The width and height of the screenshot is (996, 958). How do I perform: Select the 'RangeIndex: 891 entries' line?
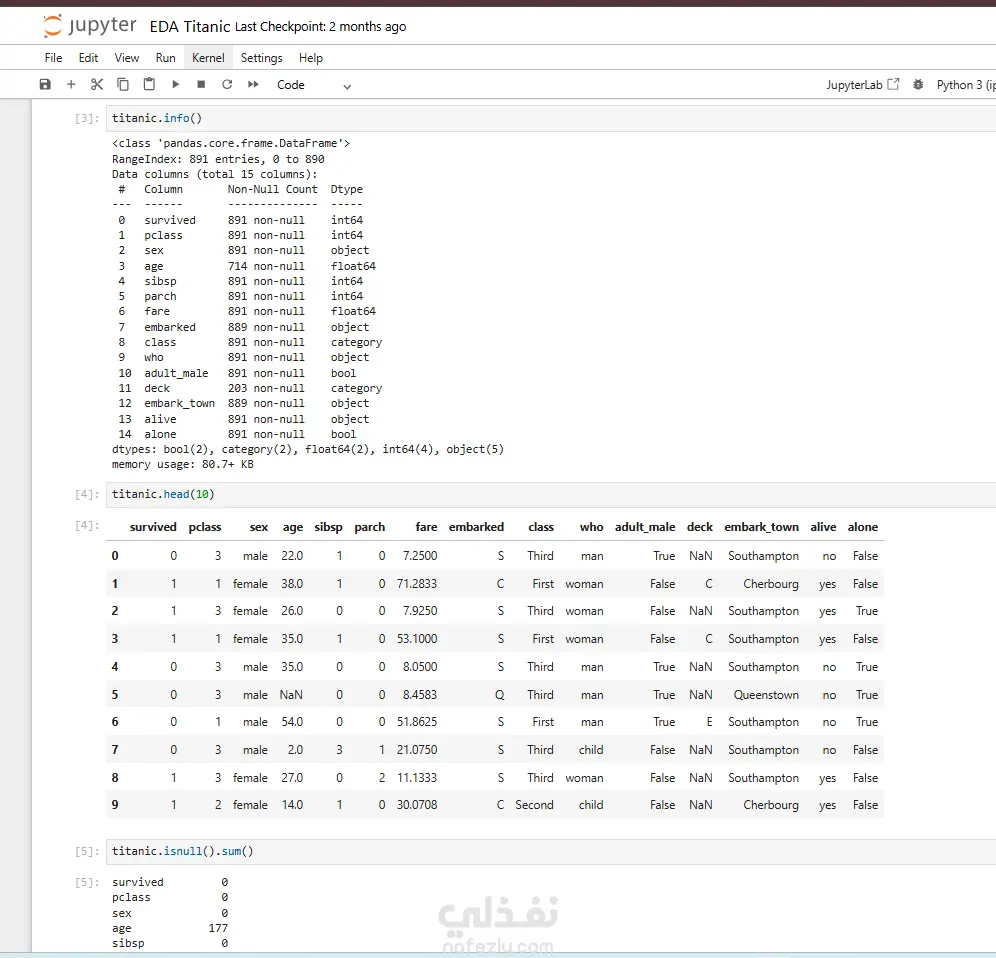click(218, 159)
